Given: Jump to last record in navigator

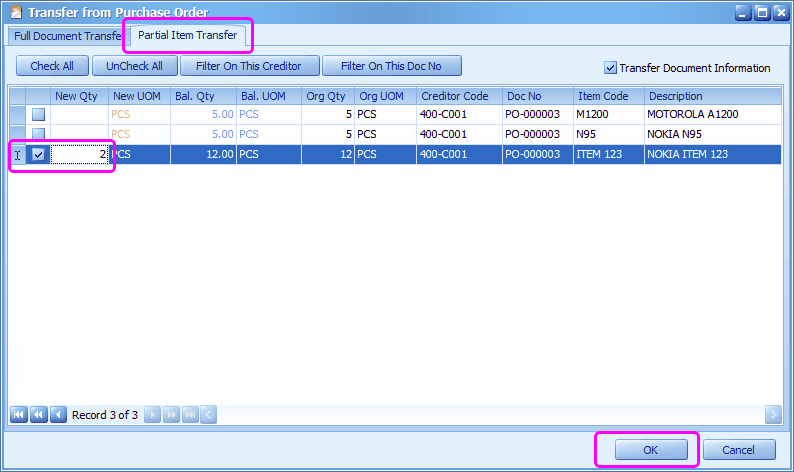Looking at the screenshot, I should click(190, 414).
